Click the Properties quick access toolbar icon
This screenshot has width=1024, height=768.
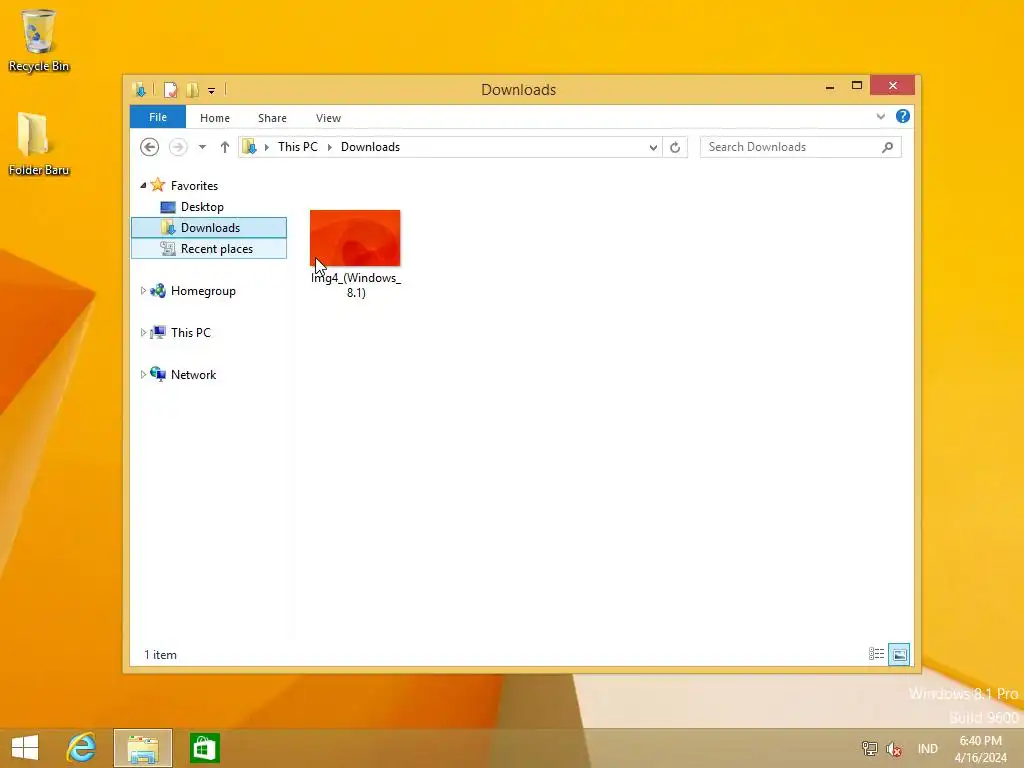tap(170, 89)
